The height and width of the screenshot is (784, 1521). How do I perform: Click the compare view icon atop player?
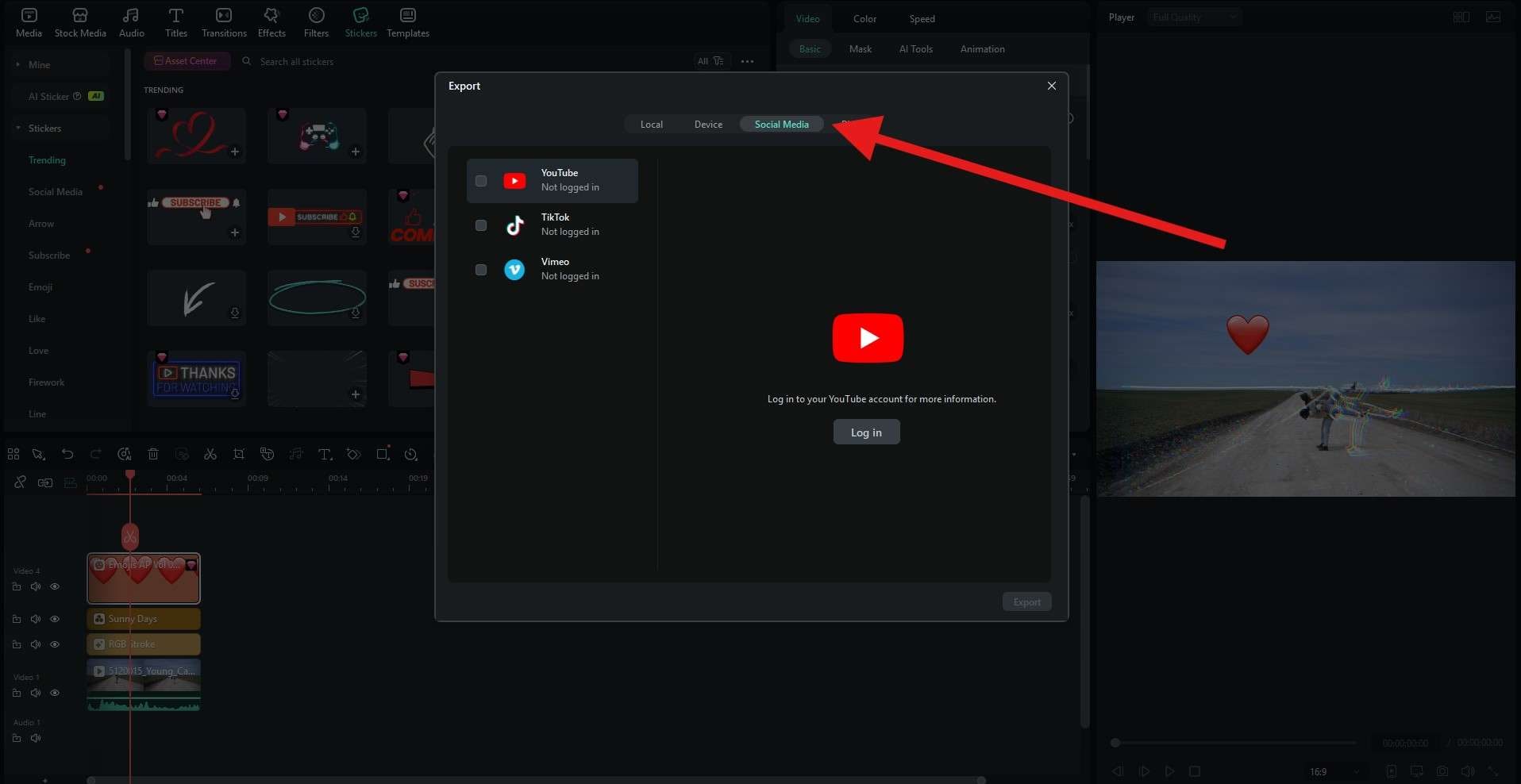click(1461, 17)
